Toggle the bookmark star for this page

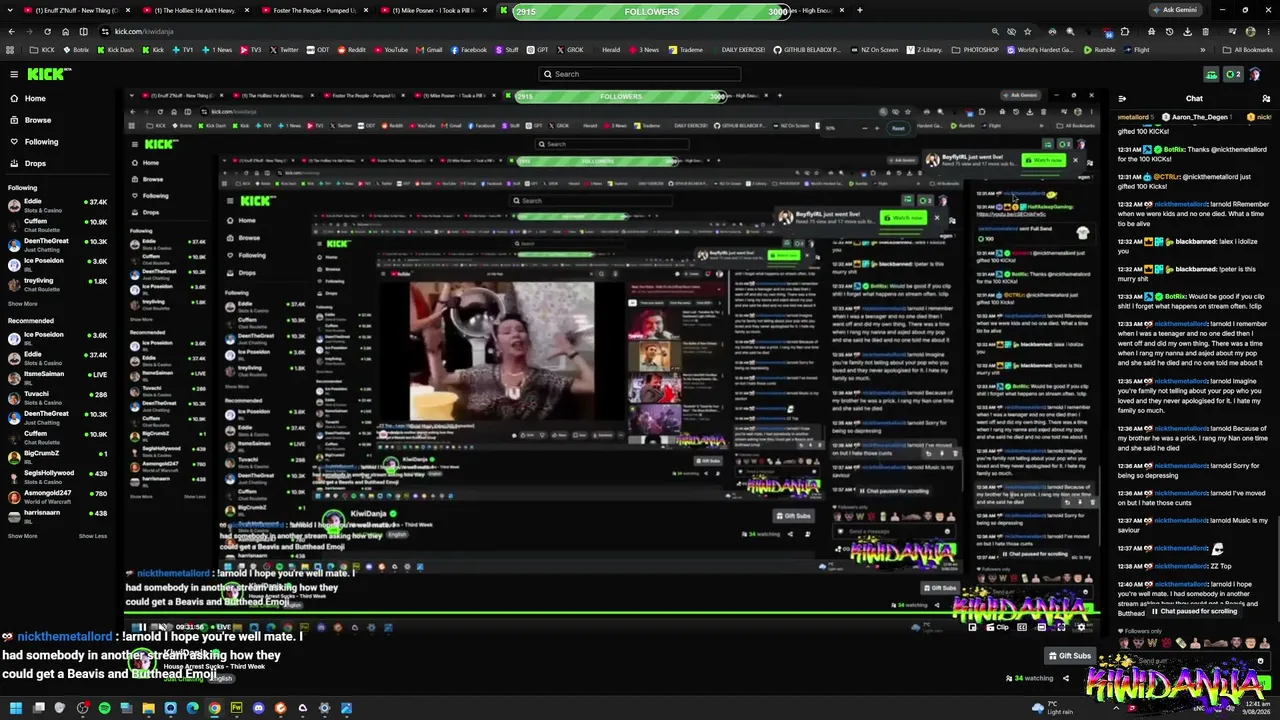(1027, 32)
